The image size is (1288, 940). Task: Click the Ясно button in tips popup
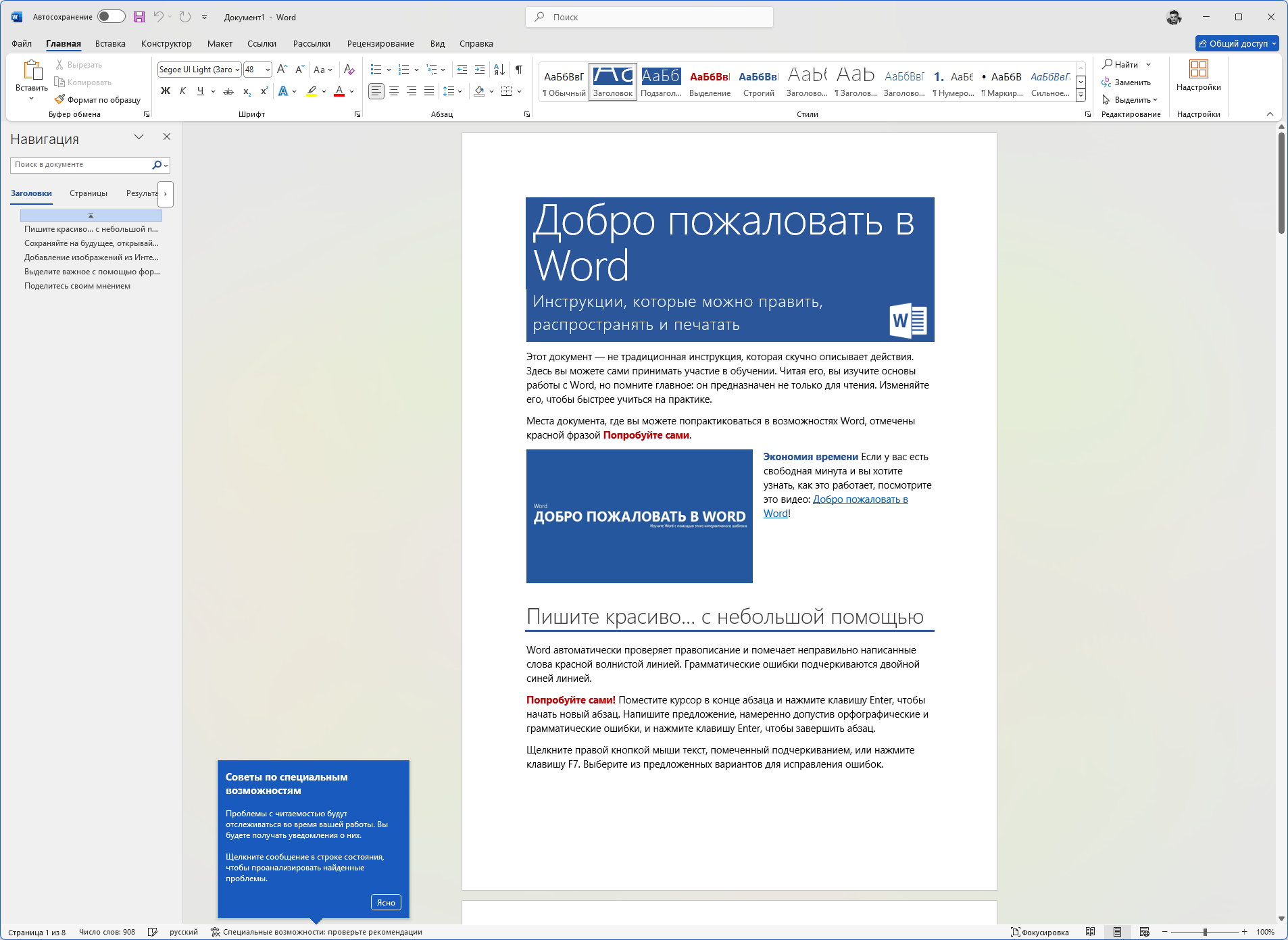386,903
